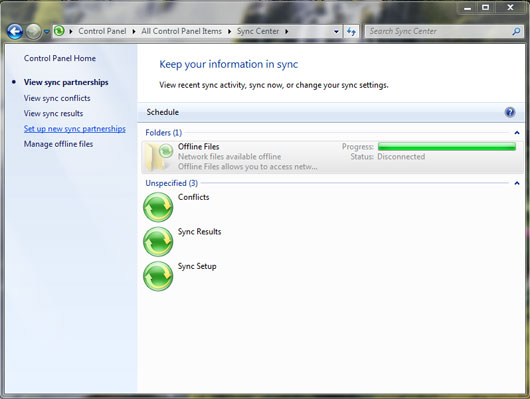Image resolution: width=530 pixels, height=399 pixels.
Task: Open Manage offline files
Action: 58,144
